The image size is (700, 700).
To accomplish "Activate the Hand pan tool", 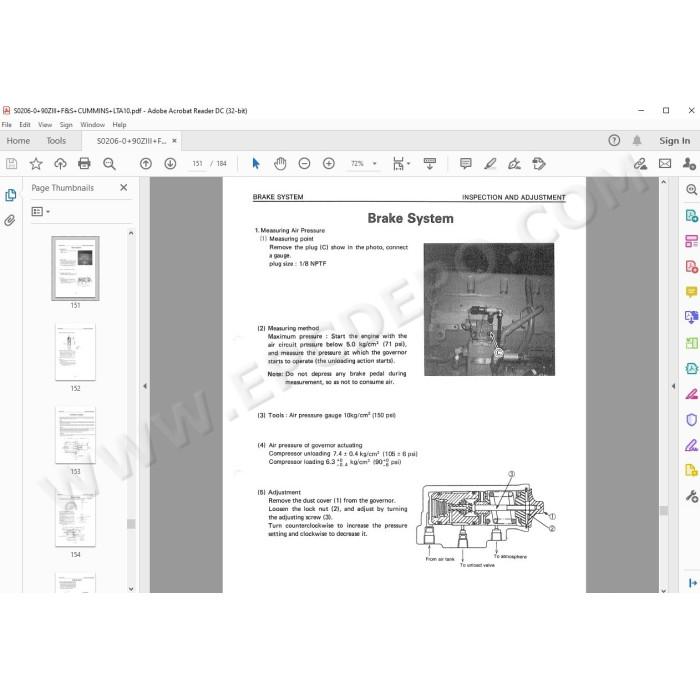I will point(280,164).
